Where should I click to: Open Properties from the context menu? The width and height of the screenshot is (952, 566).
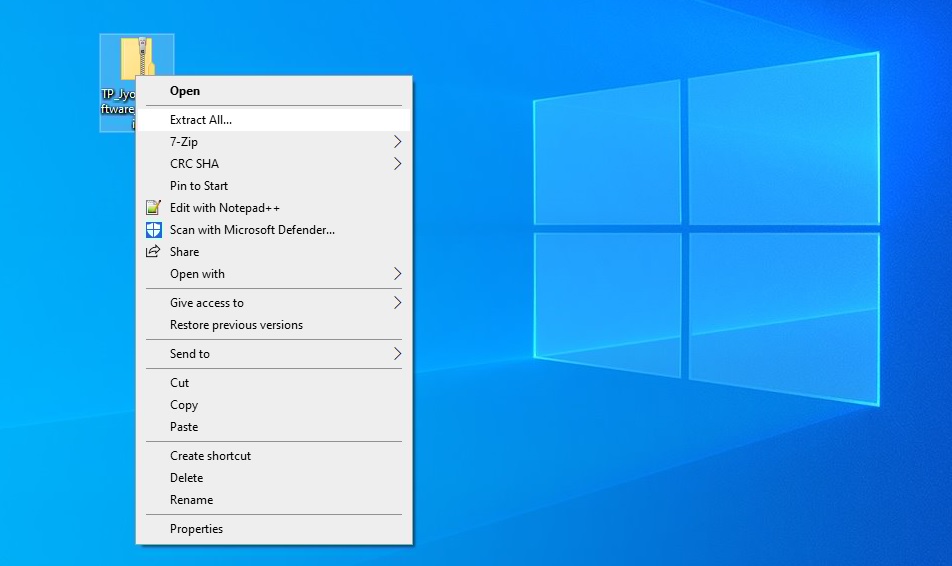click(196, 529)
